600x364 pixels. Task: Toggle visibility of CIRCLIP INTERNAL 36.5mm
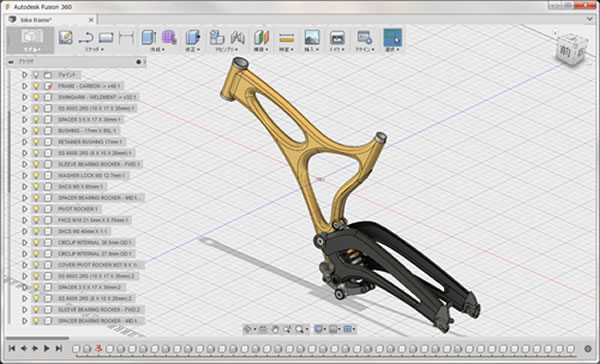point(36,242)
